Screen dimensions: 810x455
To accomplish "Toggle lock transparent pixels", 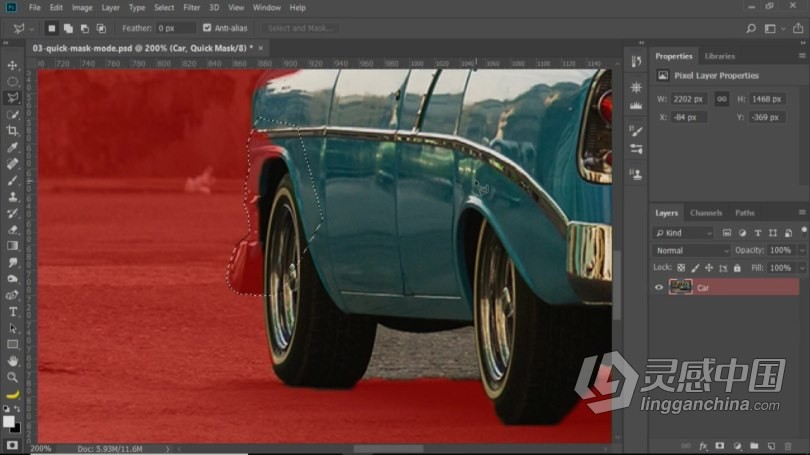I will click(x=681, y=268).
